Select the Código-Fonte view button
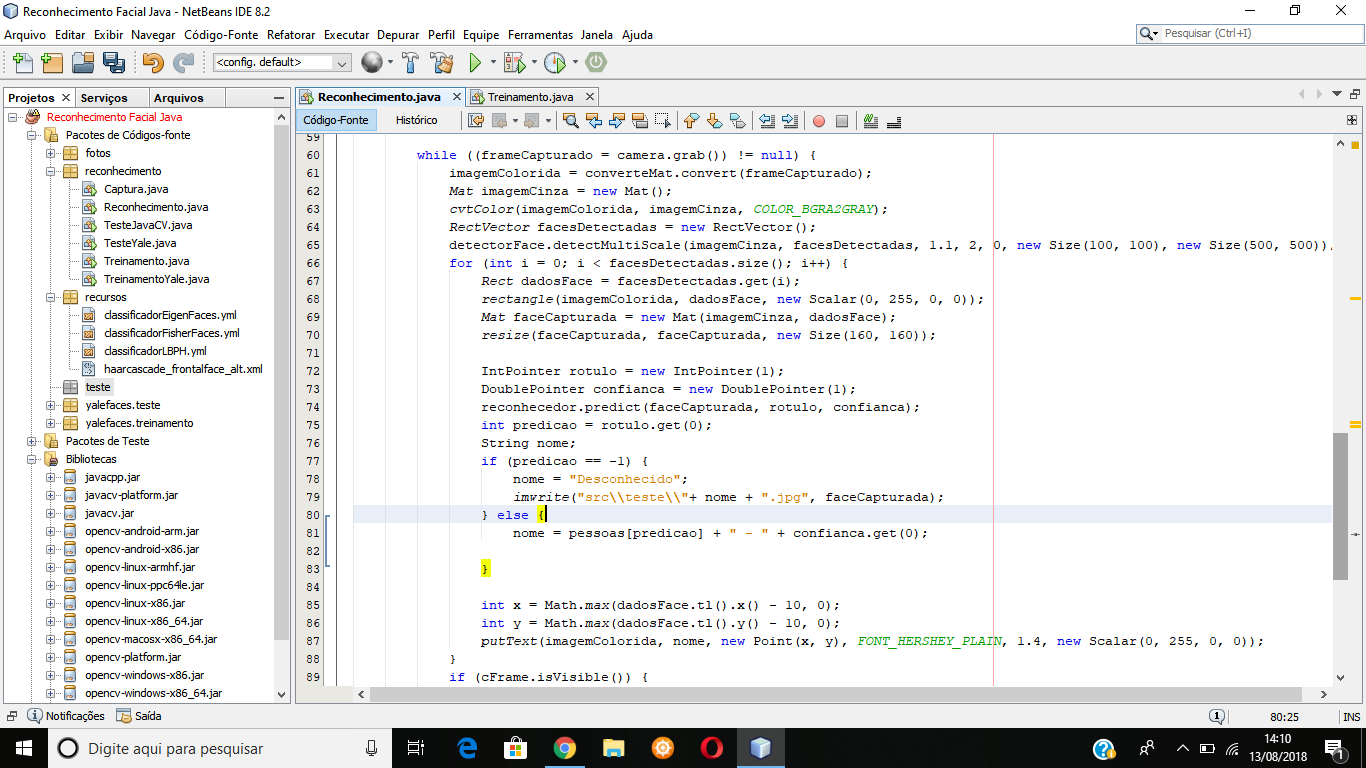The height and width of the screenshot is (768, 1366). (x=336, y=120)
